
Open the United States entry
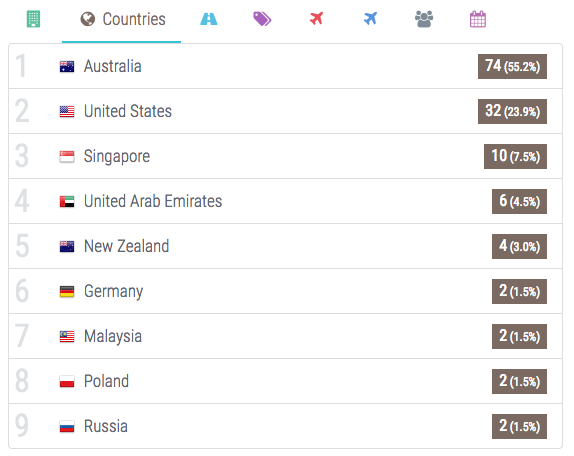pyautogui.click(x=286, y=111)
